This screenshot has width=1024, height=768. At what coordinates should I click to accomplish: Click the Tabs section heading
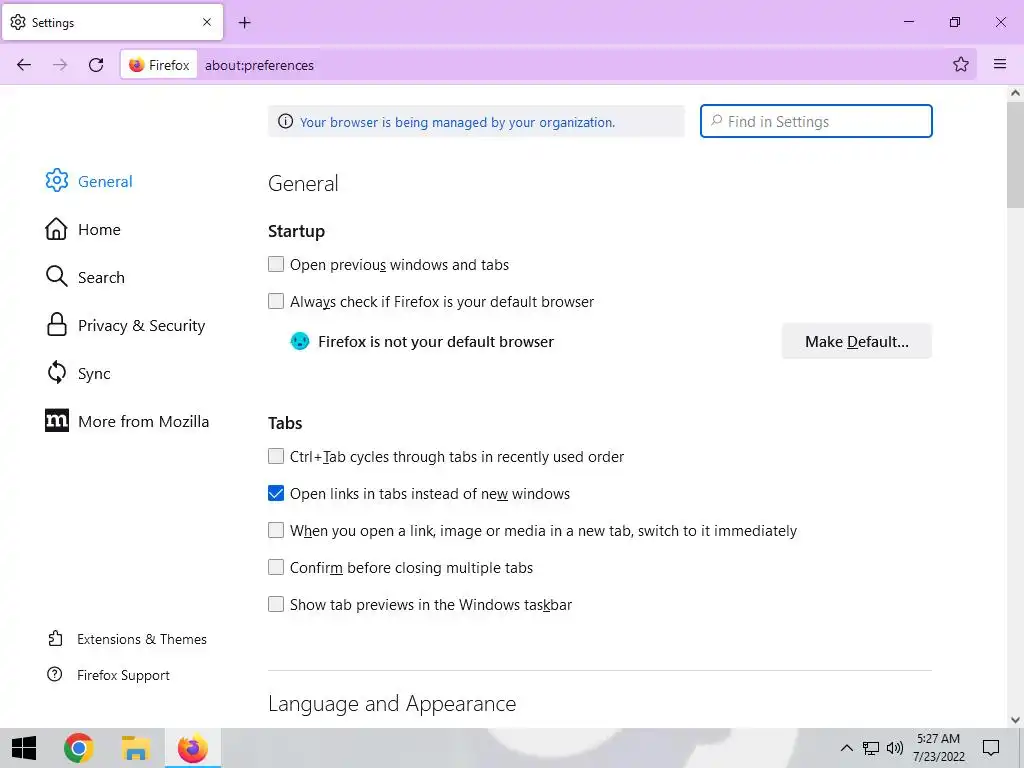285,423
